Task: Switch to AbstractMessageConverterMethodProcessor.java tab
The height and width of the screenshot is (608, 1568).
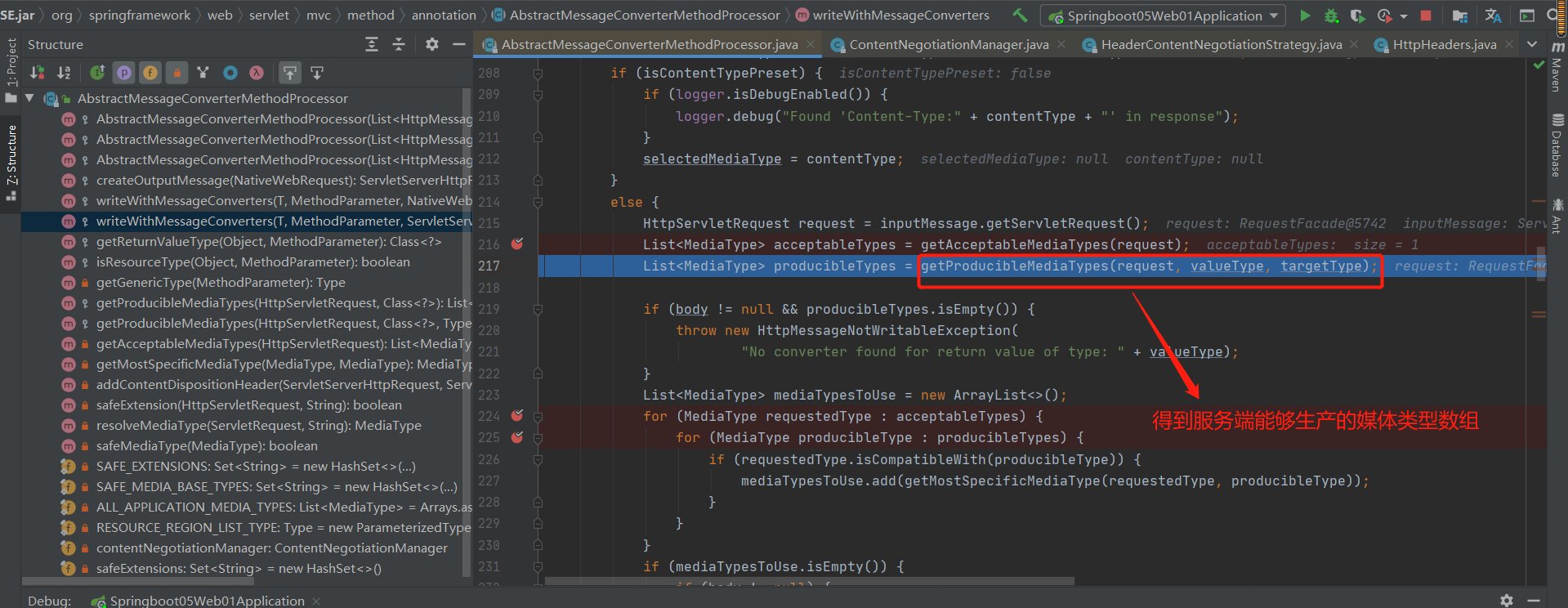Action: (x=650, y=44)
